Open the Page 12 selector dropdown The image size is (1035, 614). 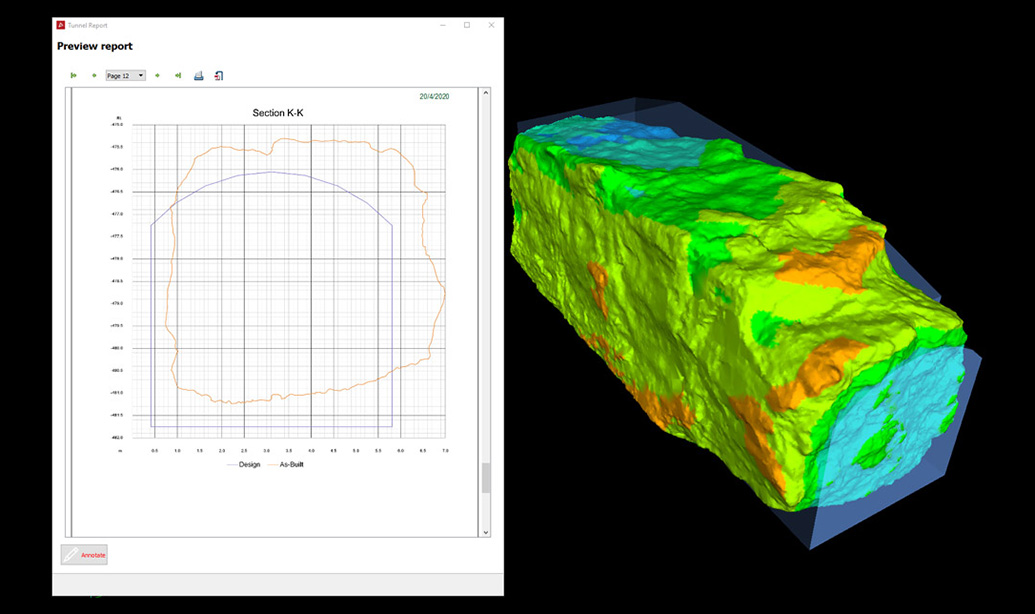(122, 75)
